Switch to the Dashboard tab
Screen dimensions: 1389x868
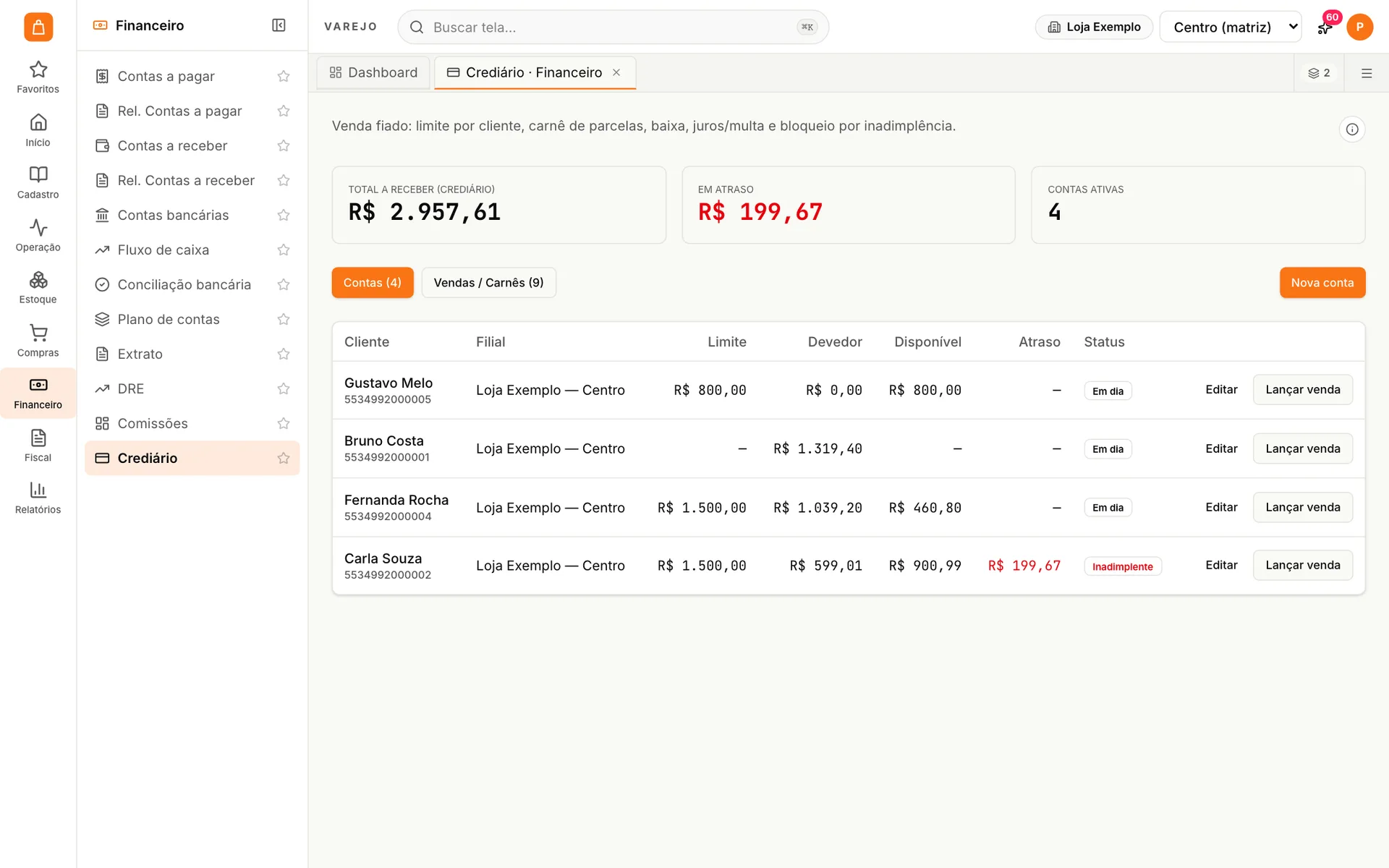[x=373, y=72]
